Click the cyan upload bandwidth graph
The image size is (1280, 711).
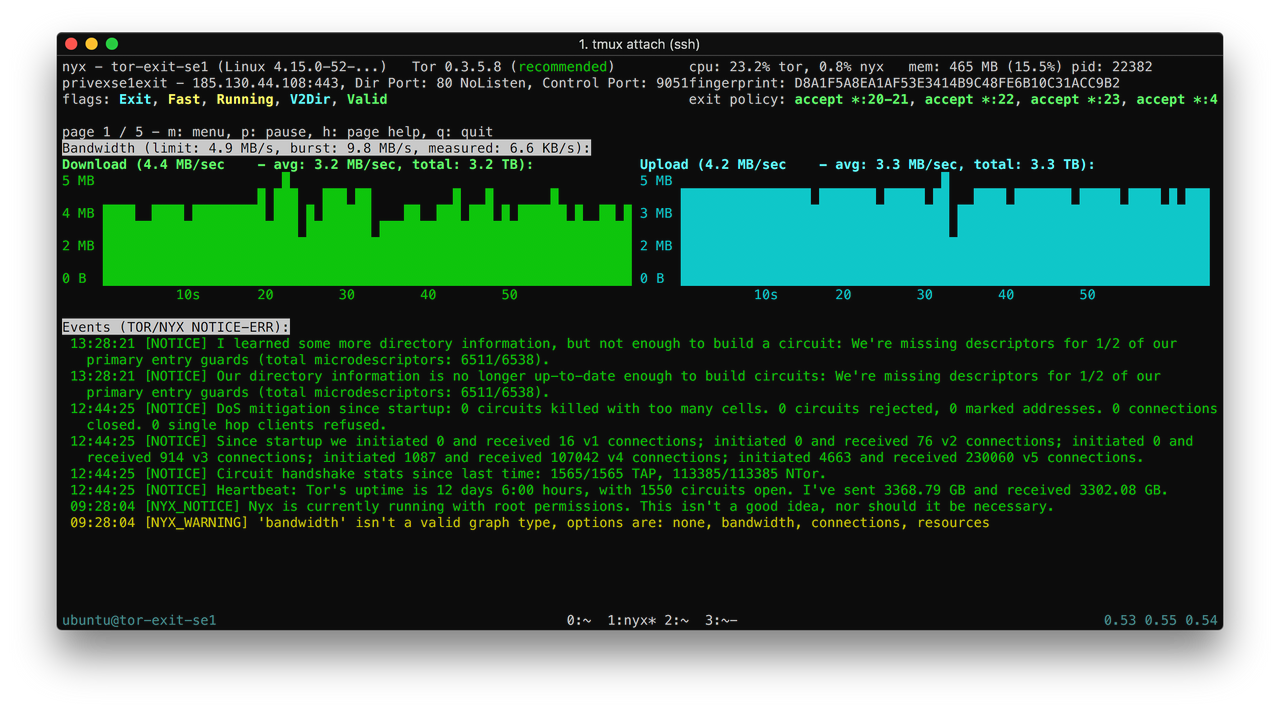pyautogui.click(x=945, y=230)
